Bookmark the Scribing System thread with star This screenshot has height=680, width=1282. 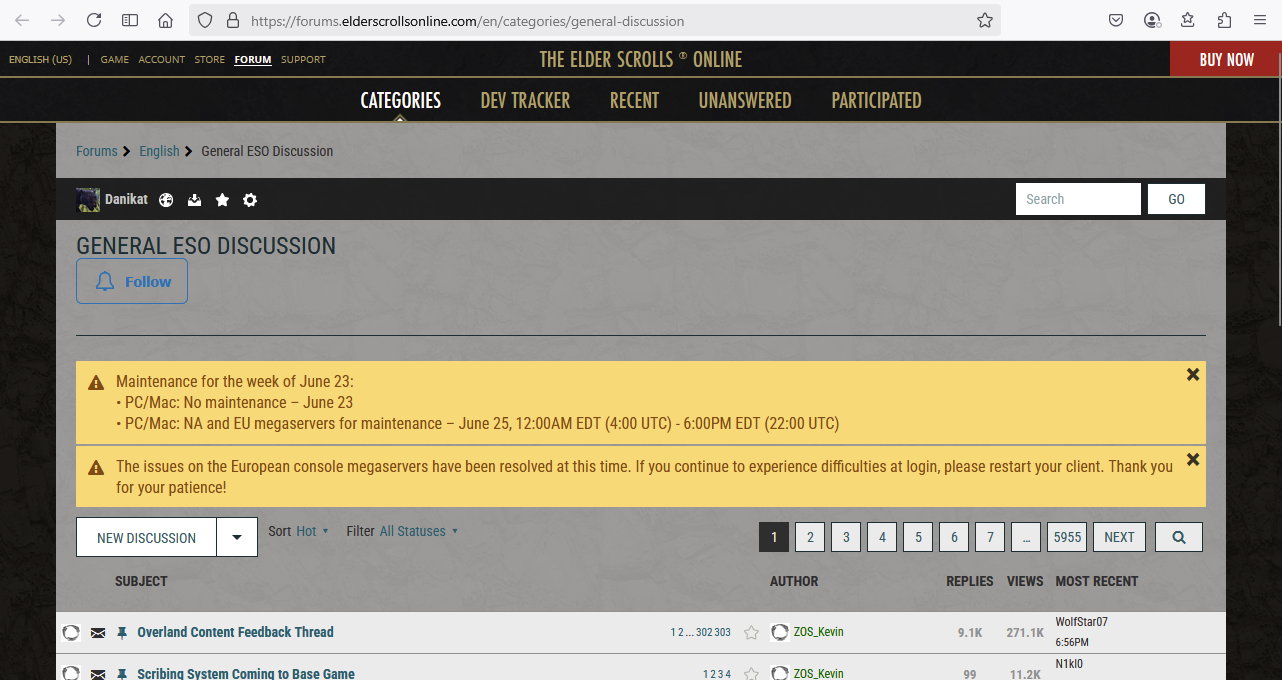click(x=751, y=674)
